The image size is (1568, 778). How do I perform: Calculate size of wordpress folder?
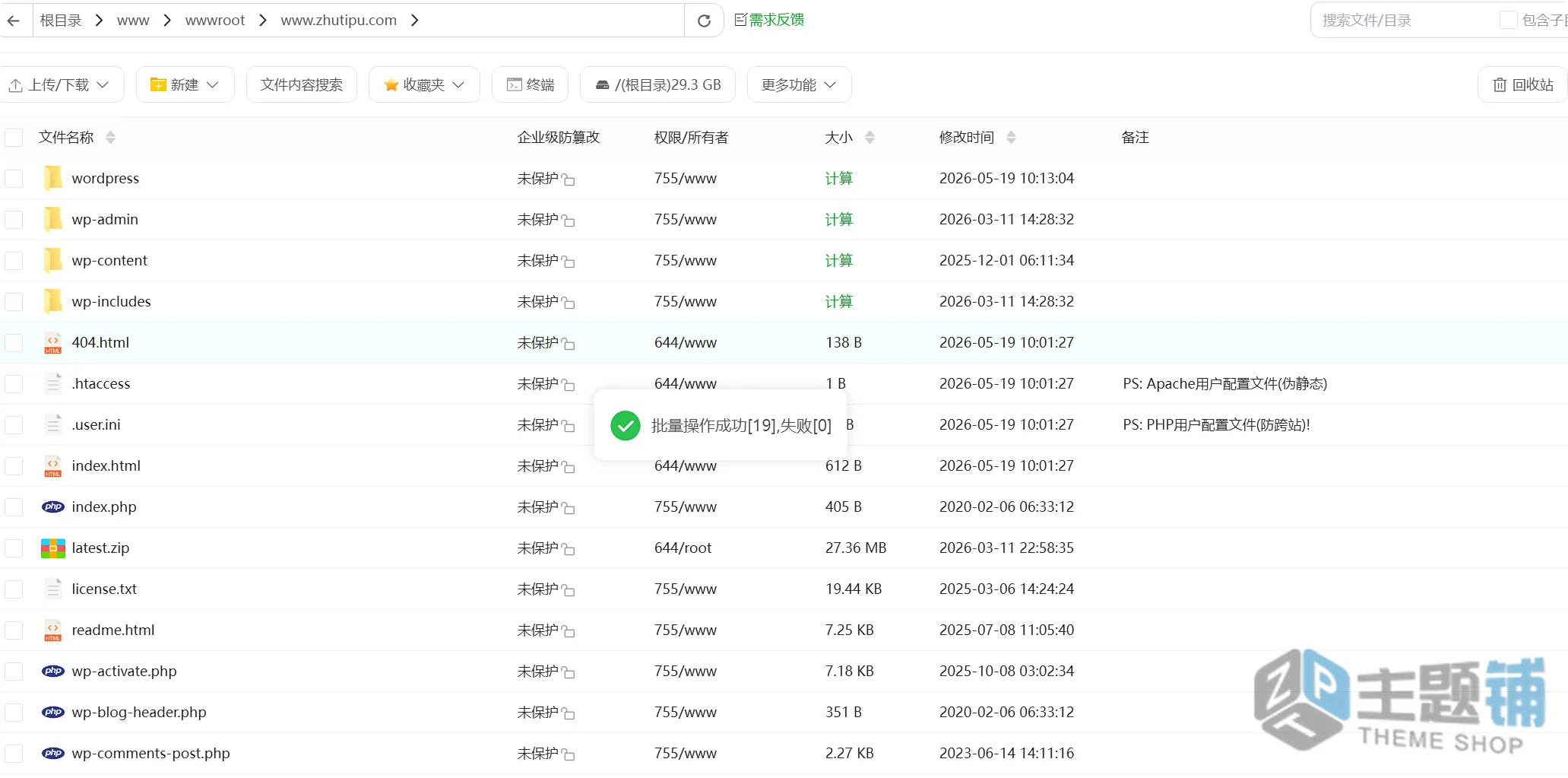(x=839, y=178)
